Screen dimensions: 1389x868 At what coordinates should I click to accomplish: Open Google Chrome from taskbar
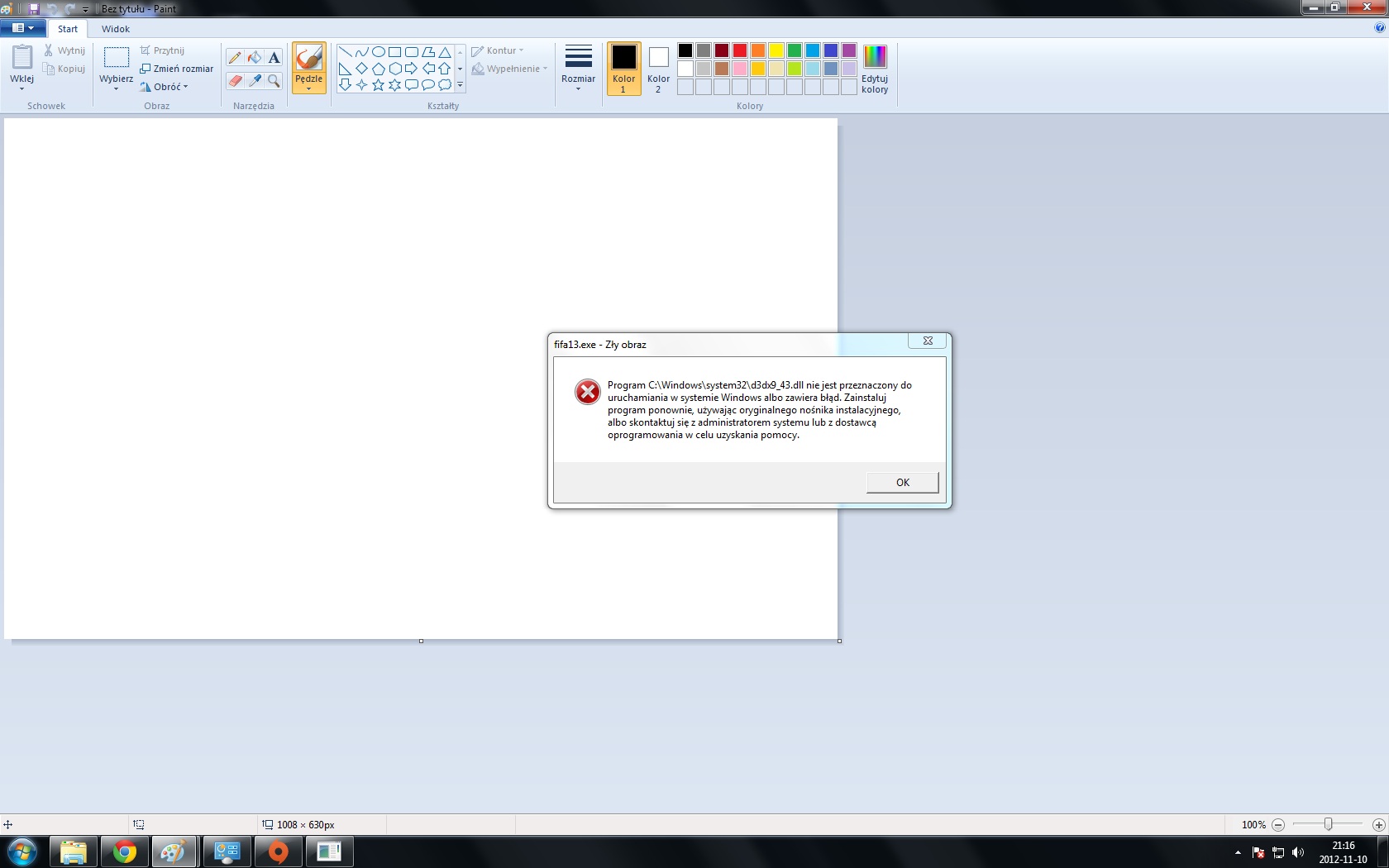point(125,851)
